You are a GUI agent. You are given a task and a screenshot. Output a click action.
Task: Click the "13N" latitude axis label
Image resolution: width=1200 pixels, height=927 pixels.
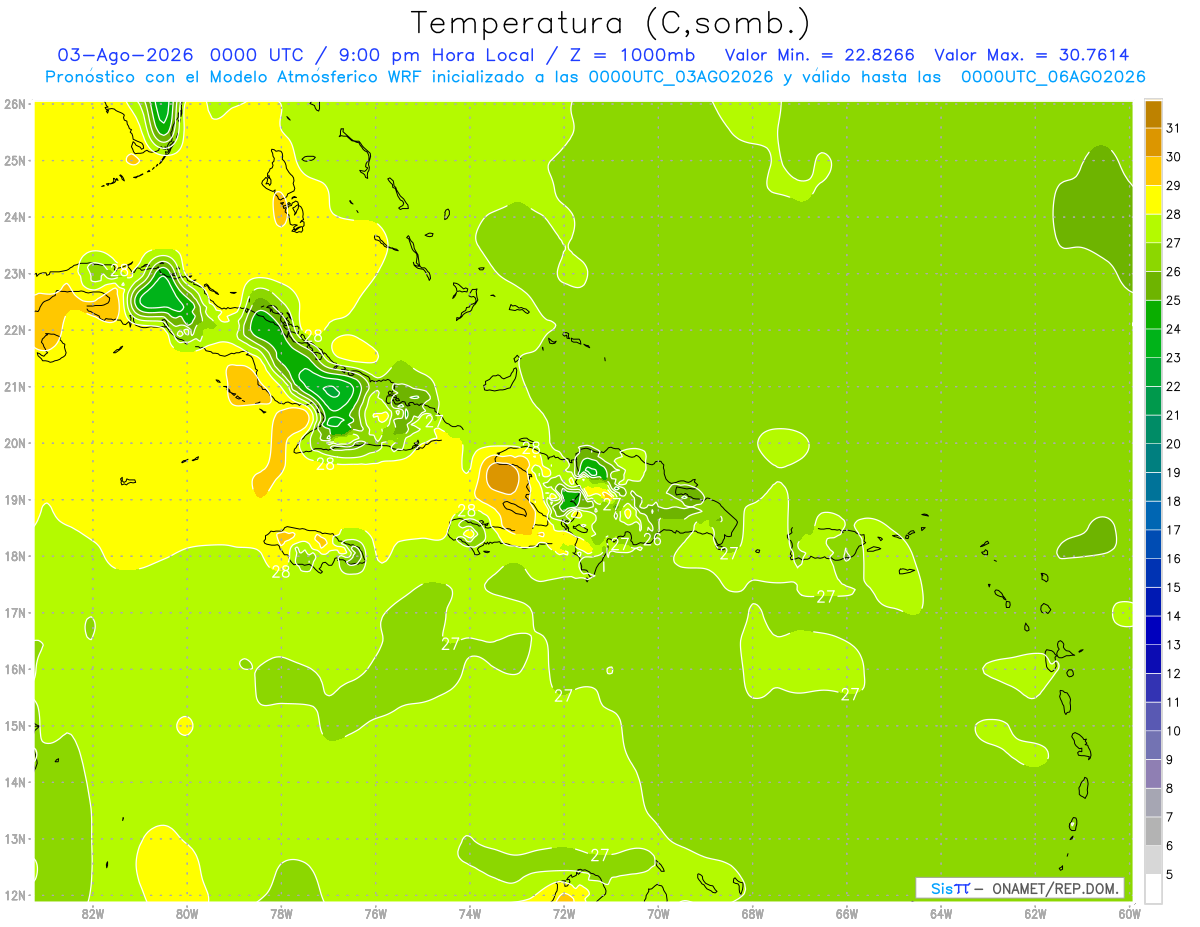coord(14,838)
